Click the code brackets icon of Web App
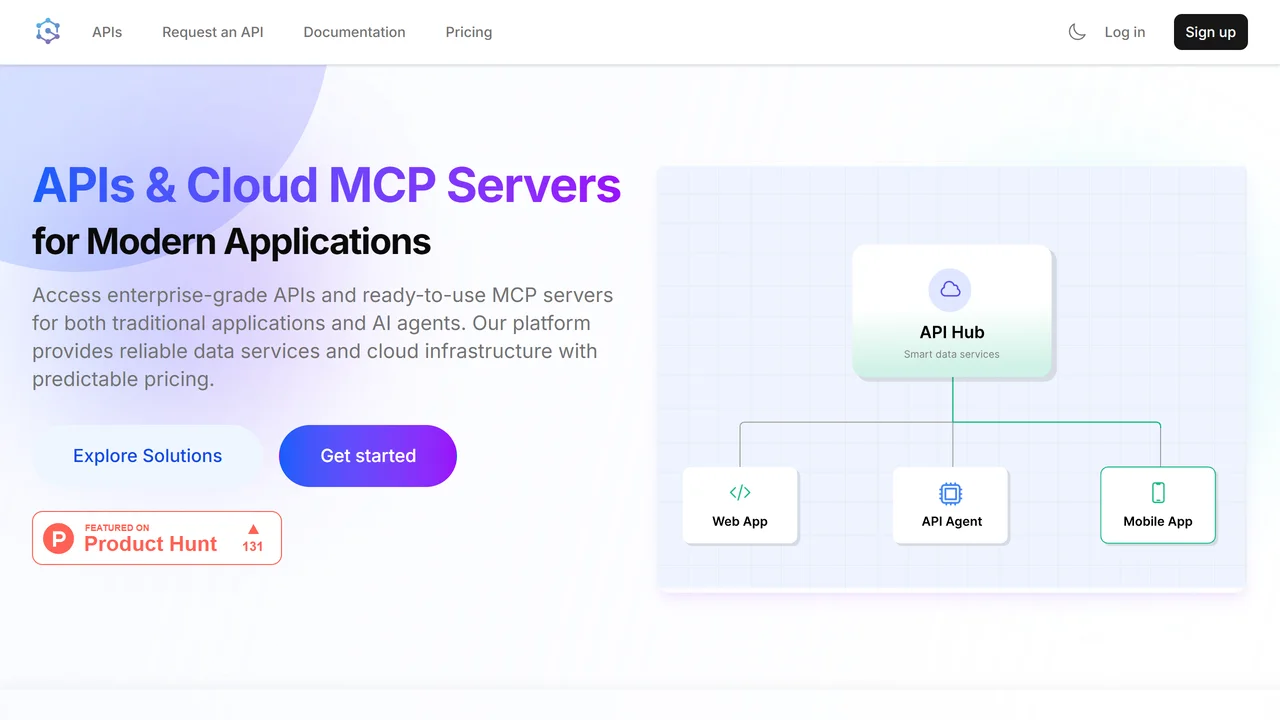This screenshot has height=720, width=1280. click(x=740, y=492)
